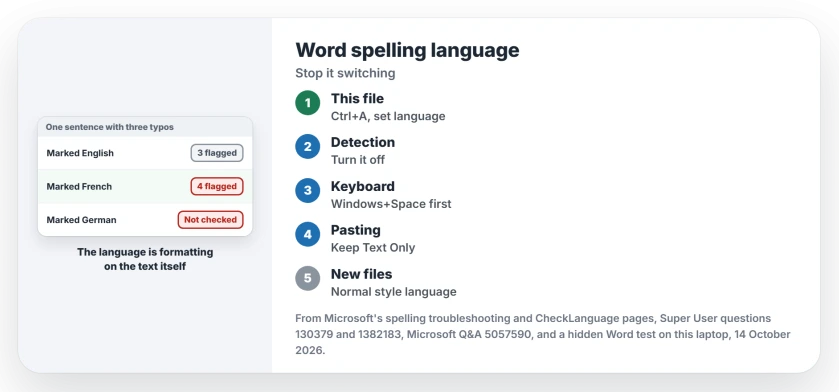Click the "4 flagged" red badge
This screenshot has height=392, width=839.
(217, 186)
